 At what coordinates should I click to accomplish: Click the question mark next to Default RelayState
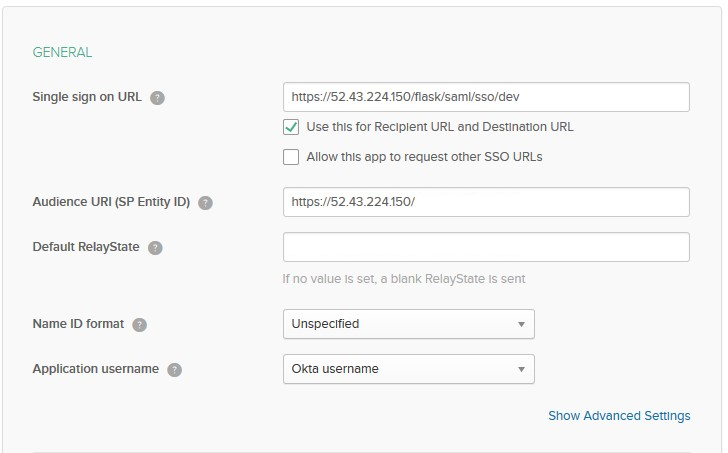click(x=155, y=248)
